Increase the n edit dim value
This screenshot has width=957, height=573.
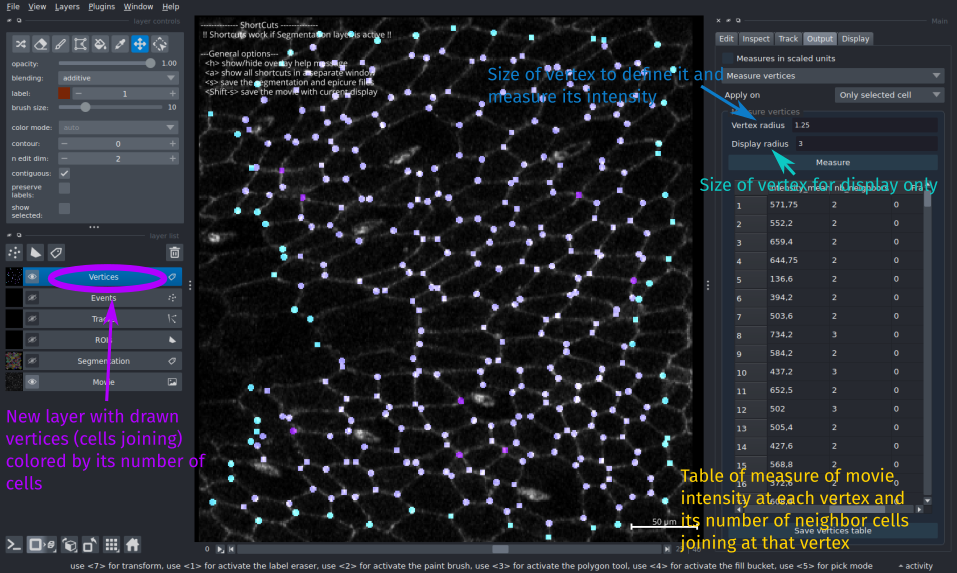point(172,159)
